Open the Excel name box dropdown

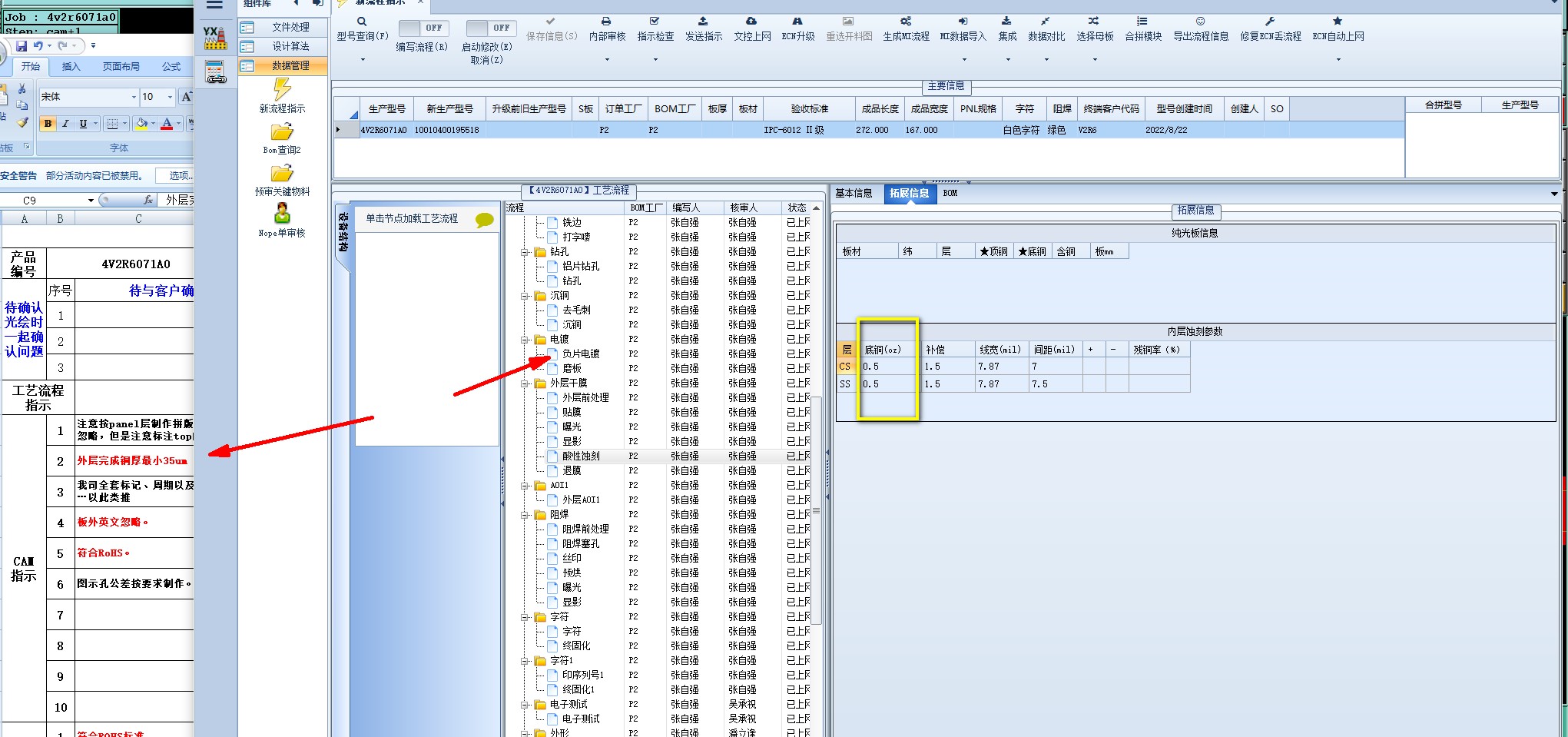point(91,201)
